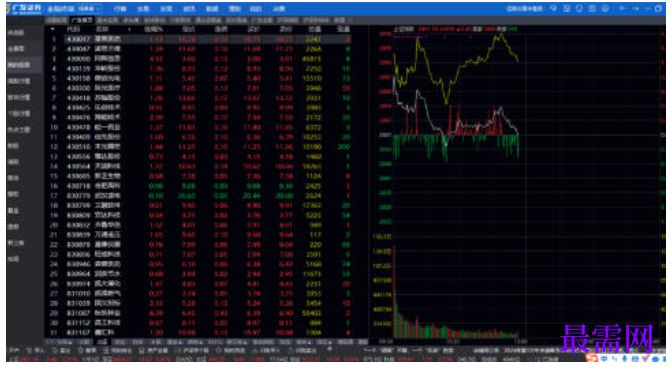Select stock code 430425 in row 8

[78, 108]
